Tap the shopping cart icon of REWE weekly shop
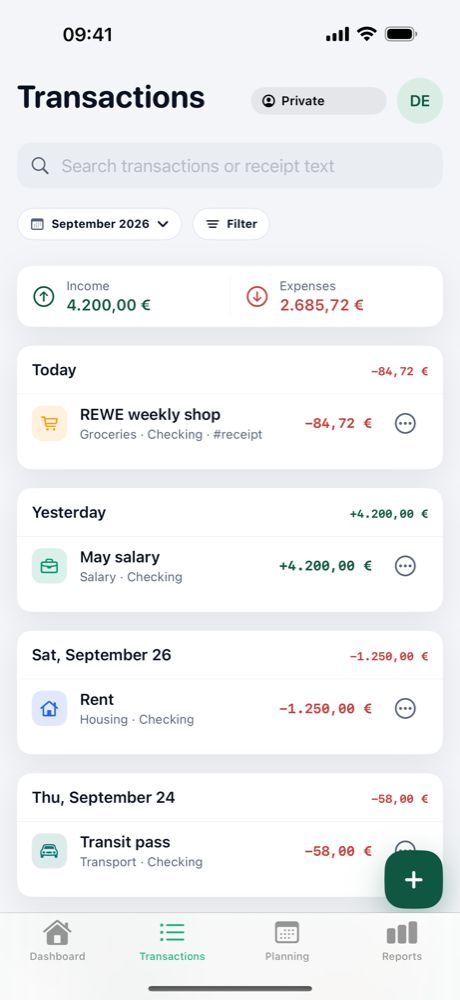460x1000 pixels. [x=49, y=423]
